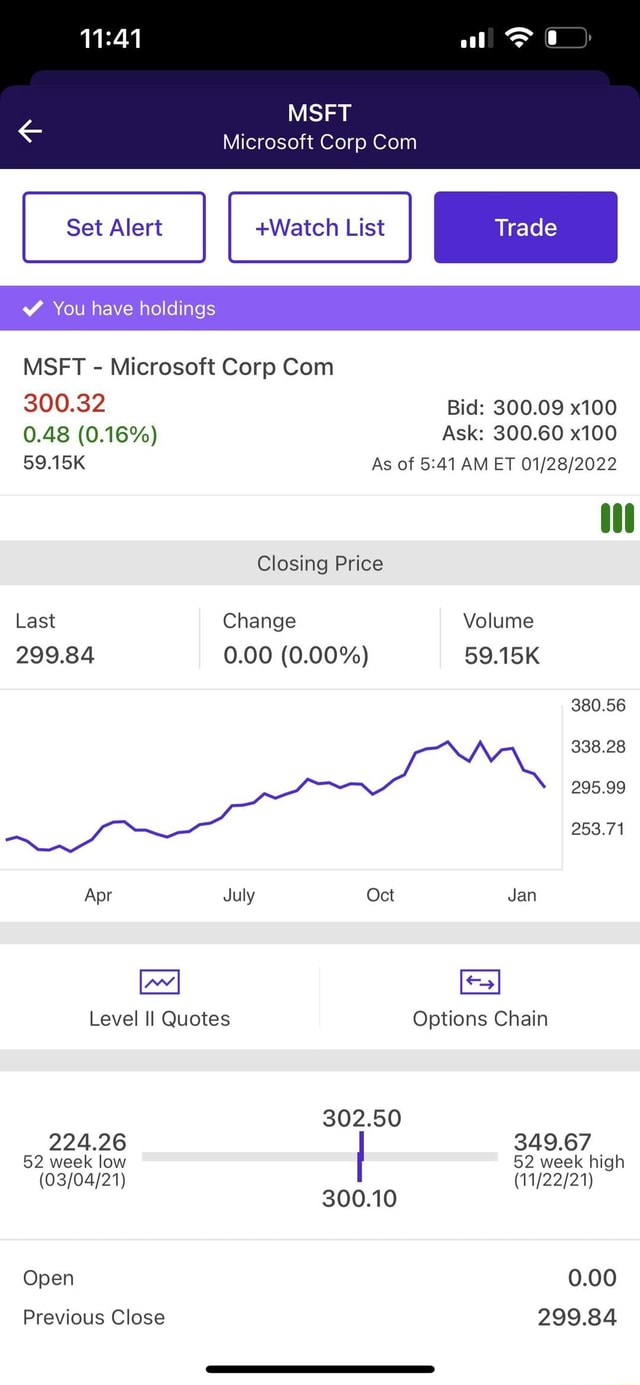Image resolution: width=640 pixels, height=1385 pixels.
Task: Tap the green three-bars rating indicator
Action: click(x=617, y=518)
